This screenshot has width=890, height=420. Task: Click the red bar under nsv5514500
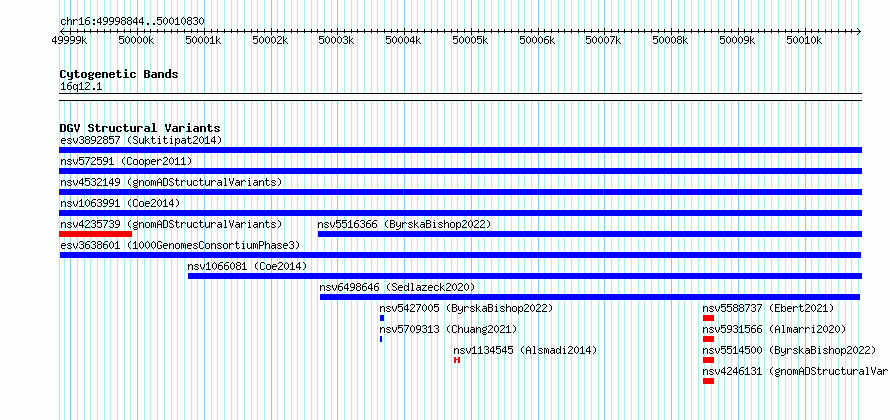[708, 360]
